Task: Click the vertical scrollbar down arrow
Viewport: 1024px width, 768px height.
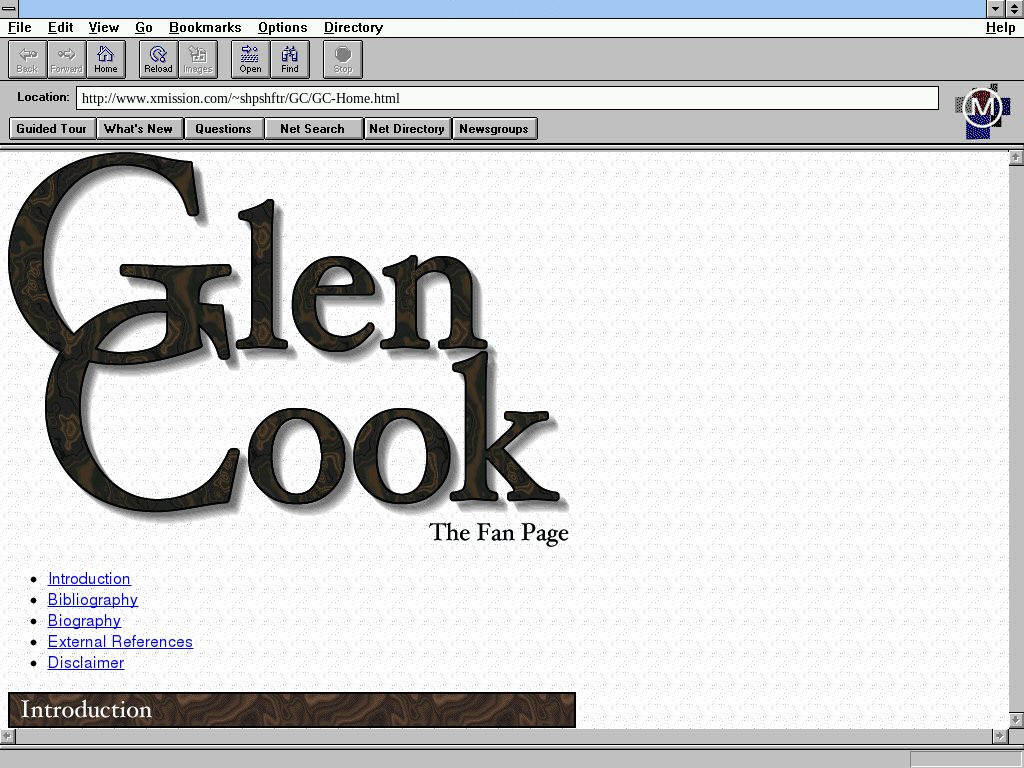Action: pos(1016,719)
